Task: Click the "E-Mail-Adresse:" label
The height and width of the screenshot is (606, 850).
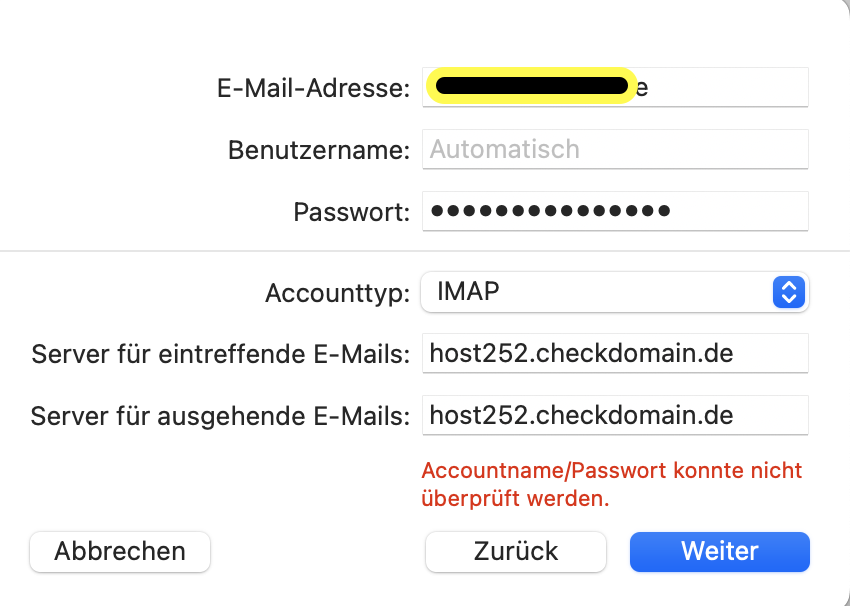Action: click(x=313, y=88)
